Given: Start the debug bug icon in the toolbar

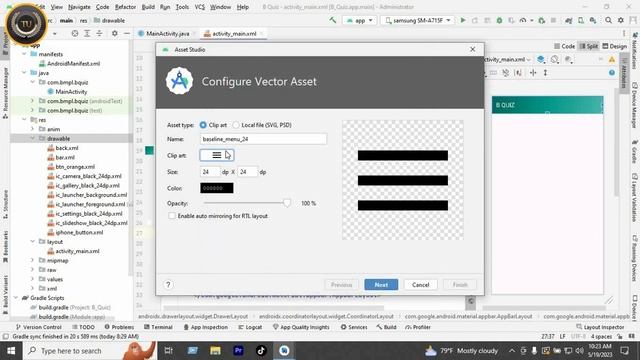Looking at the screenshot, I should pyautogui.click(x=499, y=20).
